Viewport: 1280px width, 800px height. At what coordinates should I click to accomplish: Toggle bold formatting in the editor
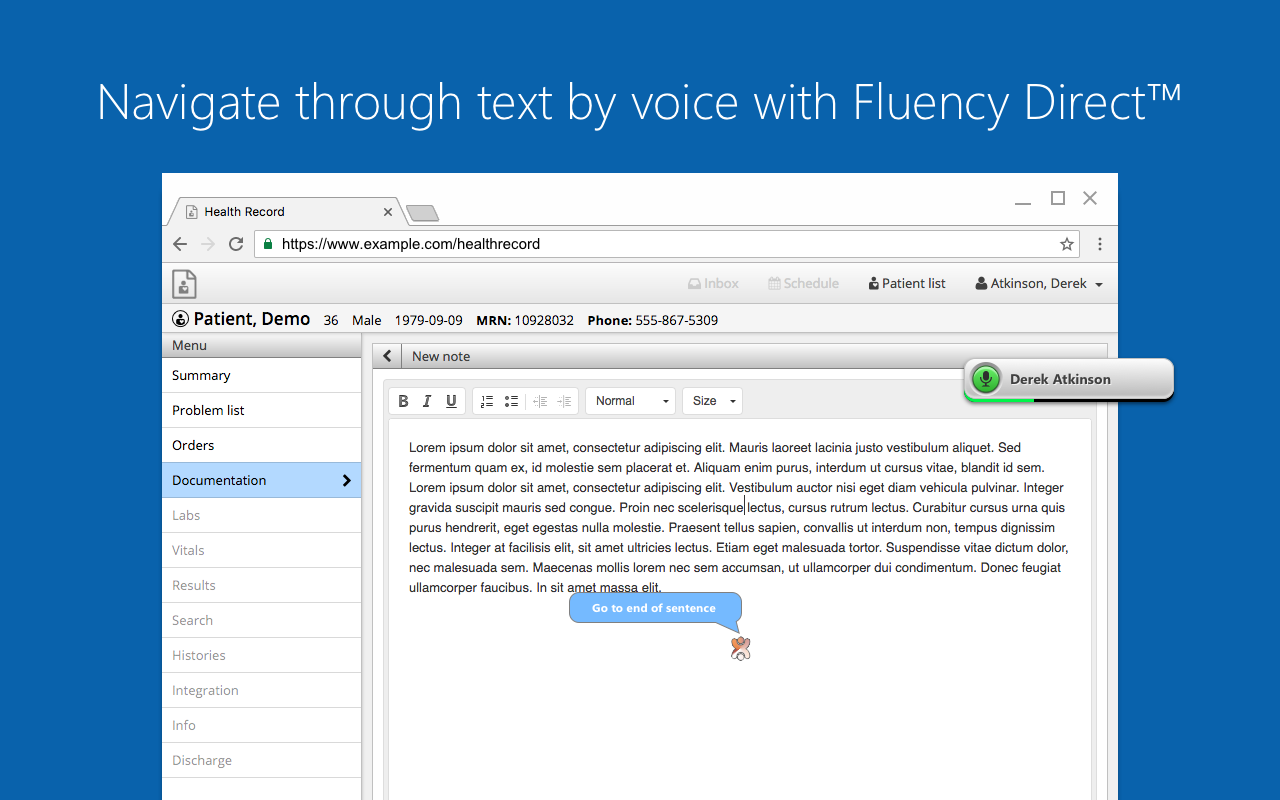coord(403,400)
